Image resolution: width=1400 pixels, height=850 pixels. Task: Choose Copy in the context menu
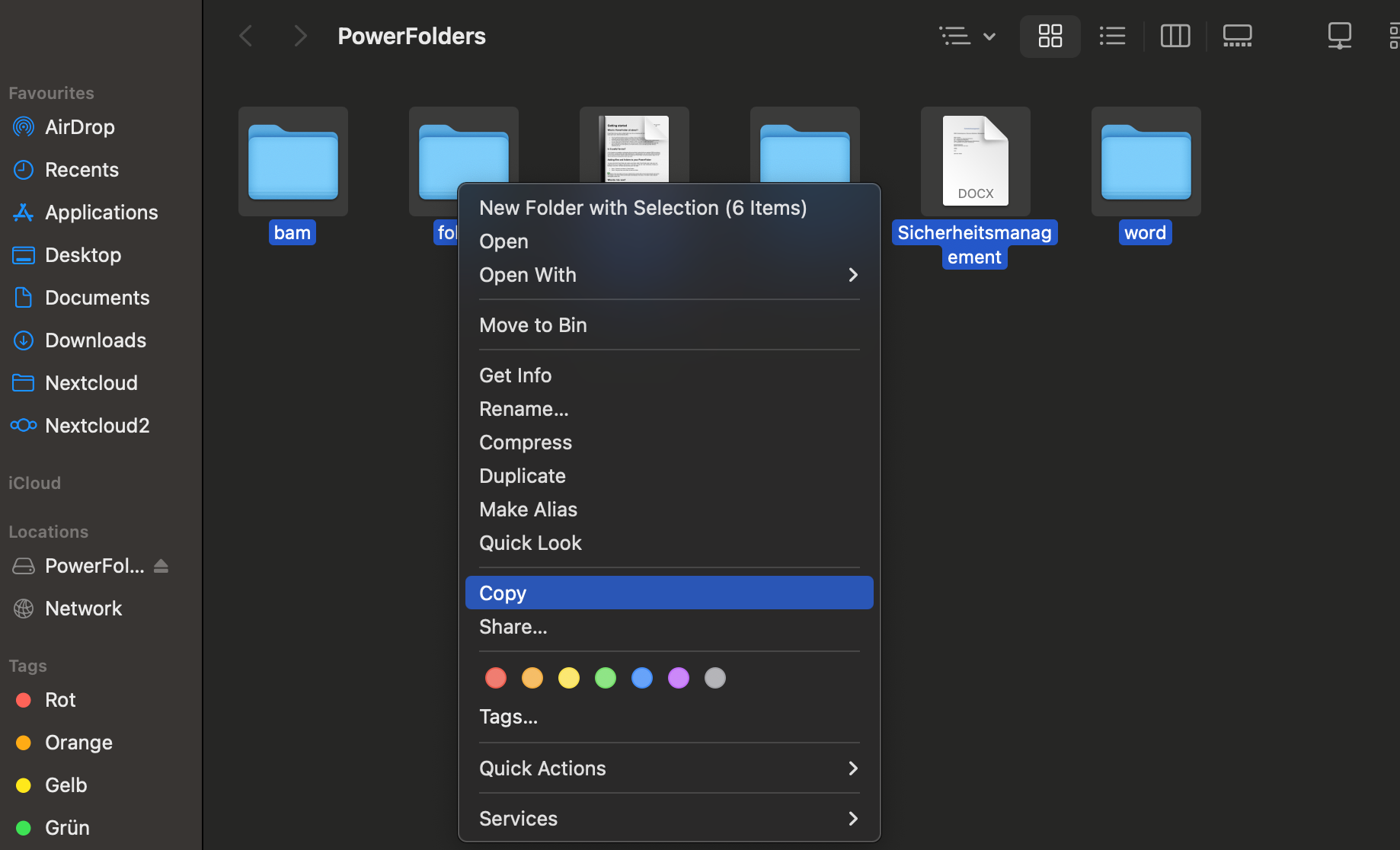click(669, 593)
